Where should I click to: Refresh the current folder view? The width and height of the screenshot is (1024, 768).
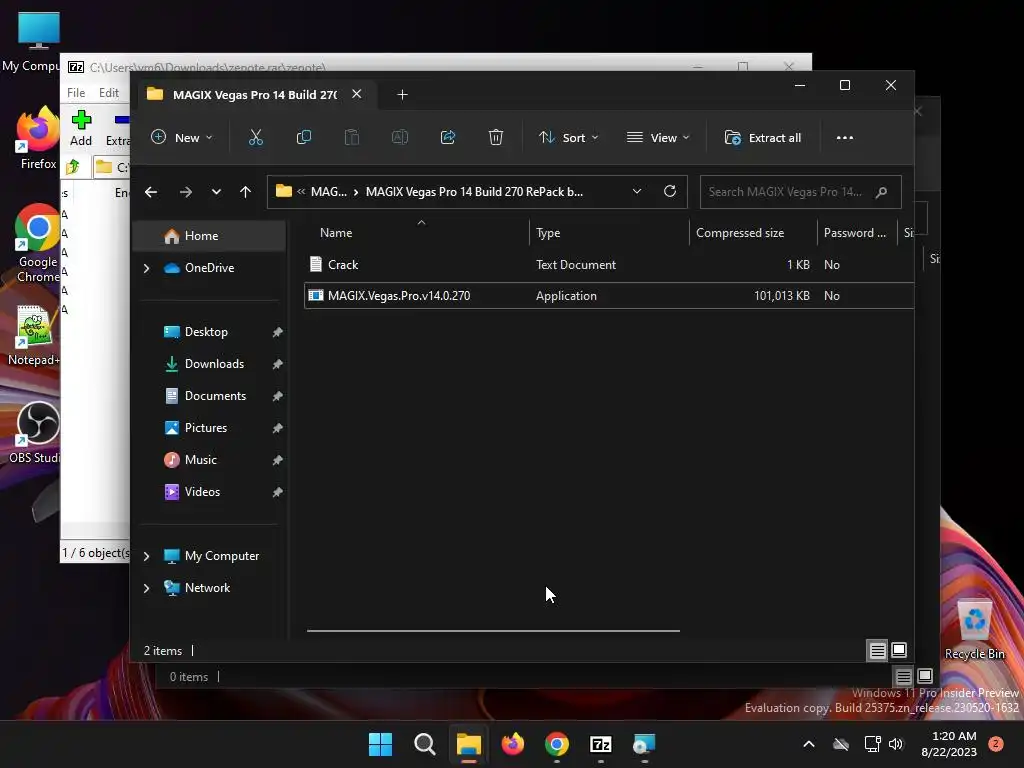[670, 191]
